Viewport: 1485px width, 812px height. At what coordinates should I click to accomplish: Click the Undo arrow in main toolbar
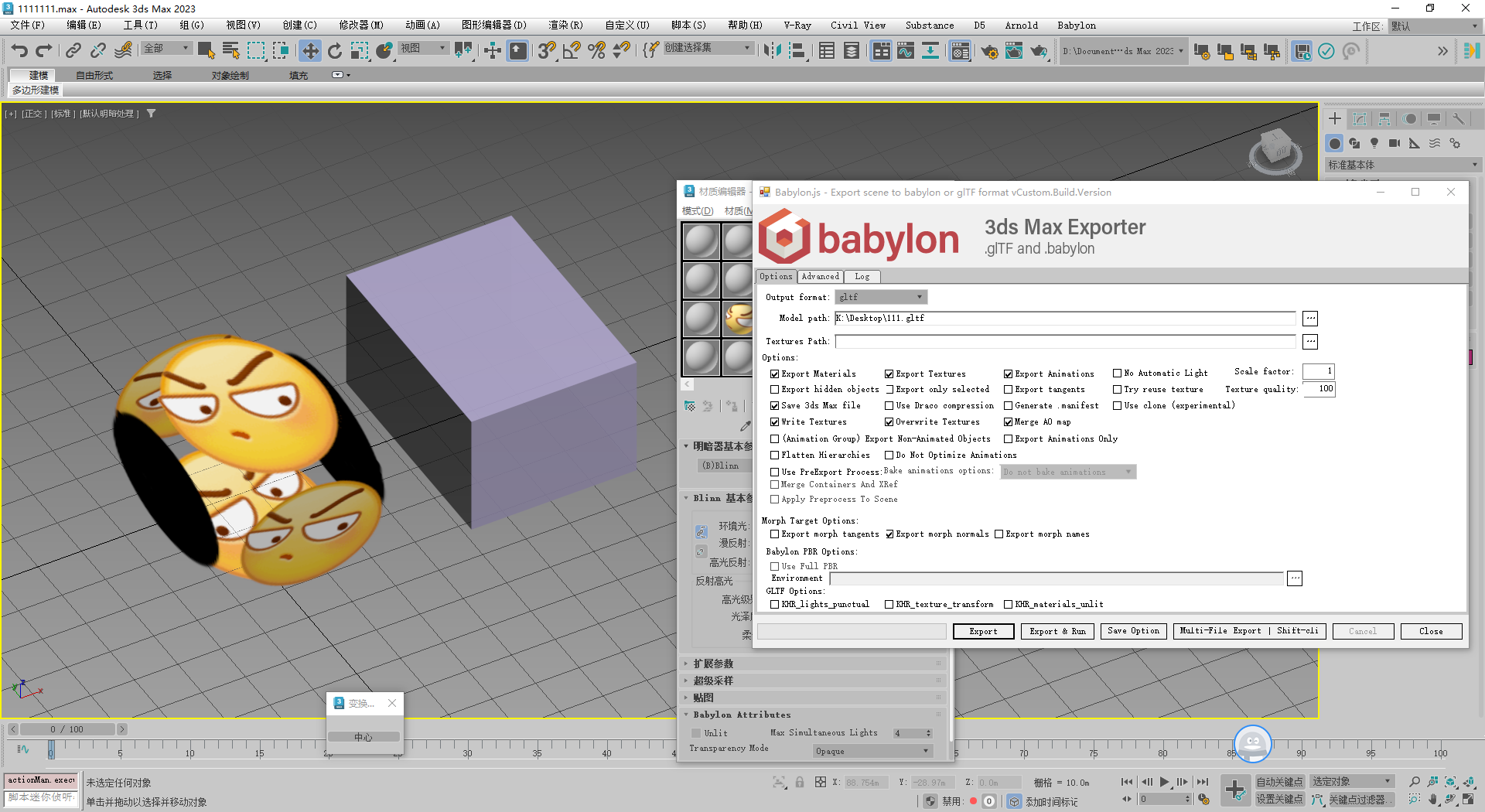click(x=19, y=51)
